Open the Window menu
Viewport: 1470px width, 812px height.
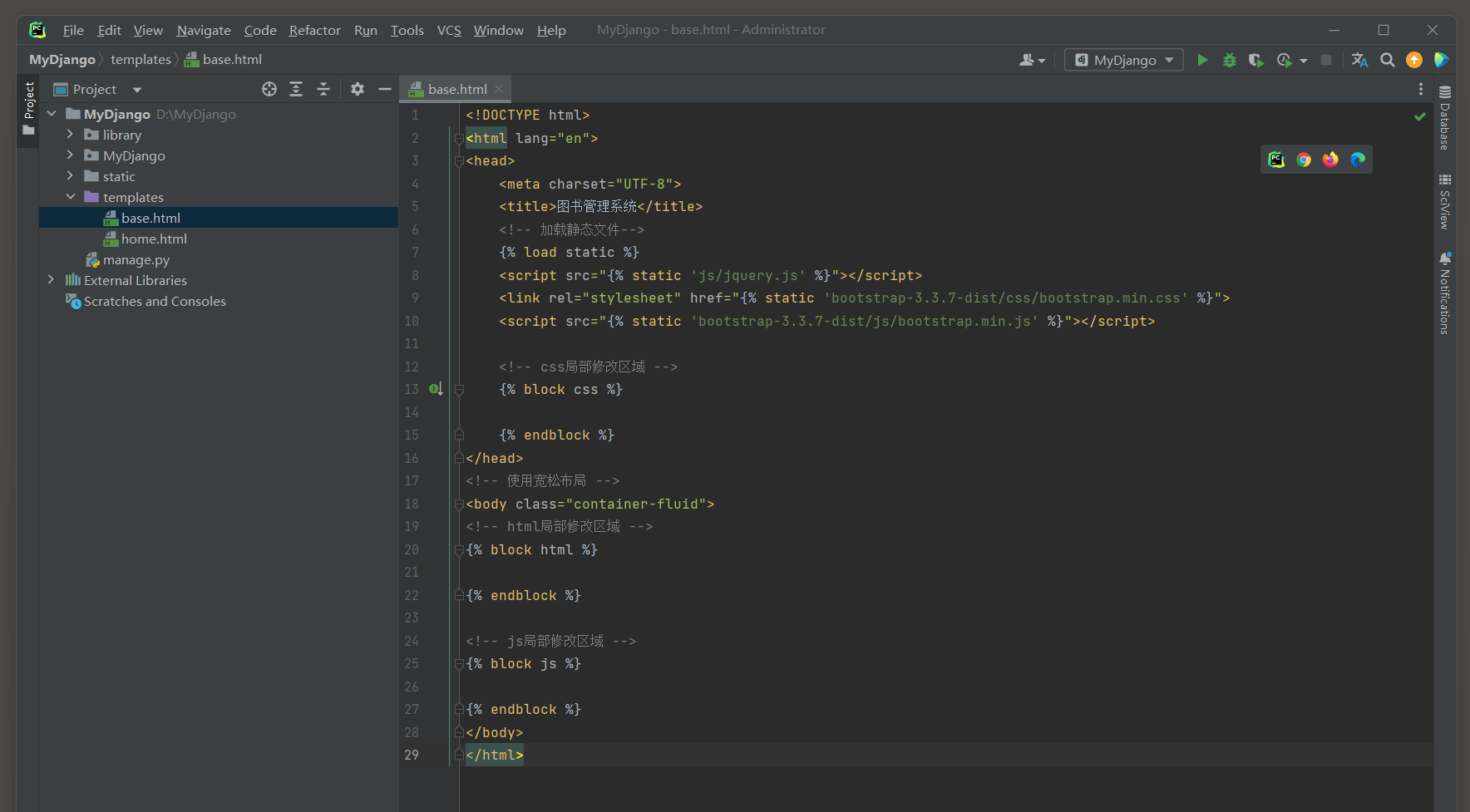(x=499, y=30)
